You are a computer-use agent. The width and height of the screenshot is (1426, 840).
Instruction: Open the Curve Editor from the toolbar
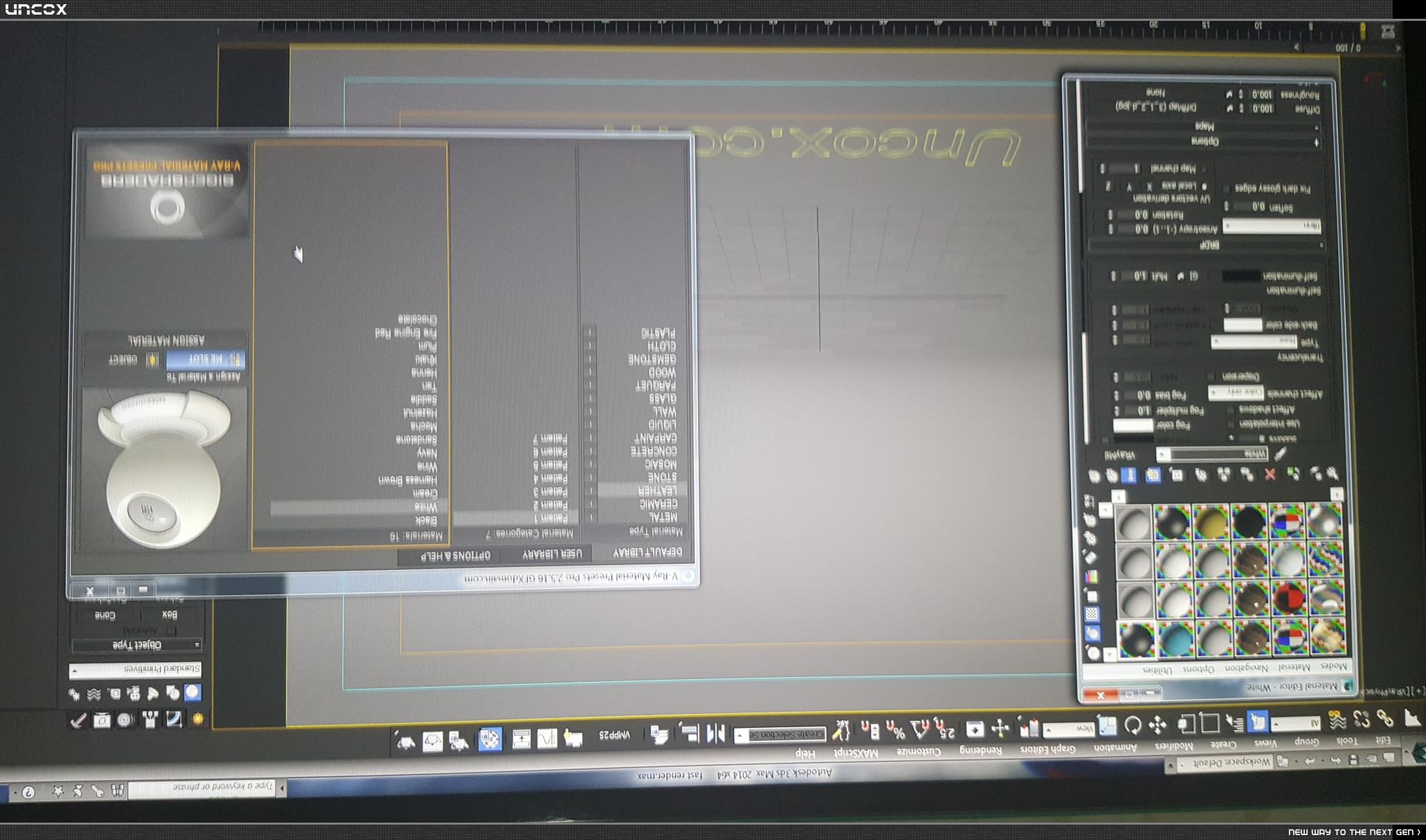pyautogui.click(x=547, y=738)
